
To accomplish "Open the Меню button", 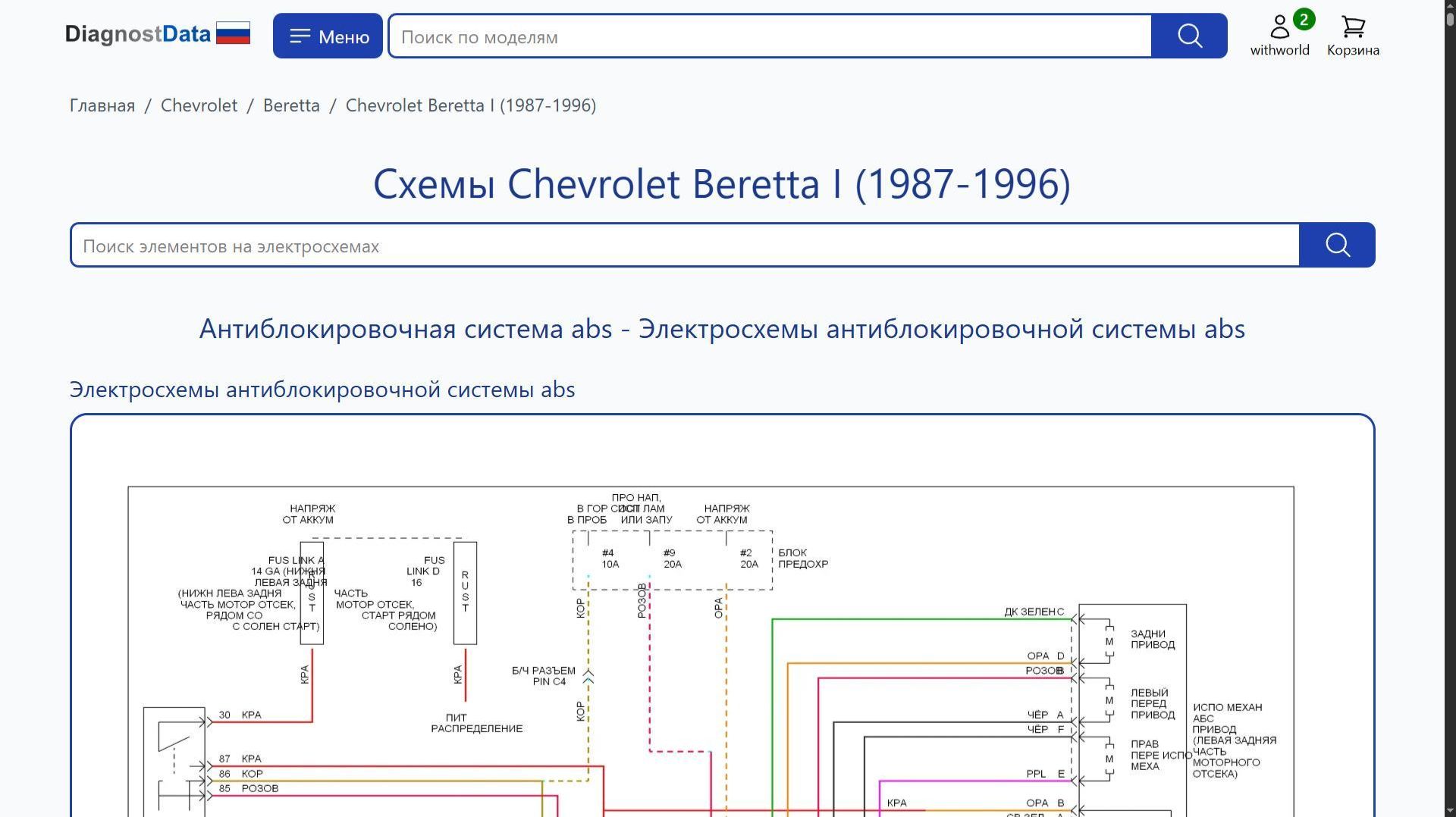I will (328, 36).
